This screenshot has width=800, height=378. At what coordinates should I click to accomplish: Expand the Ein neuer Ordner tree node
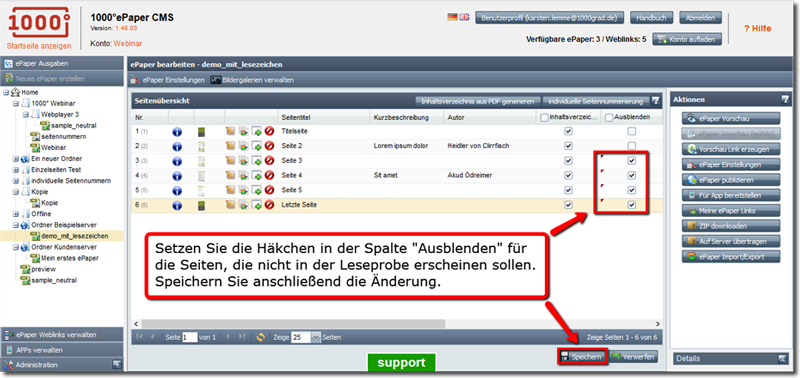(15, 159)
